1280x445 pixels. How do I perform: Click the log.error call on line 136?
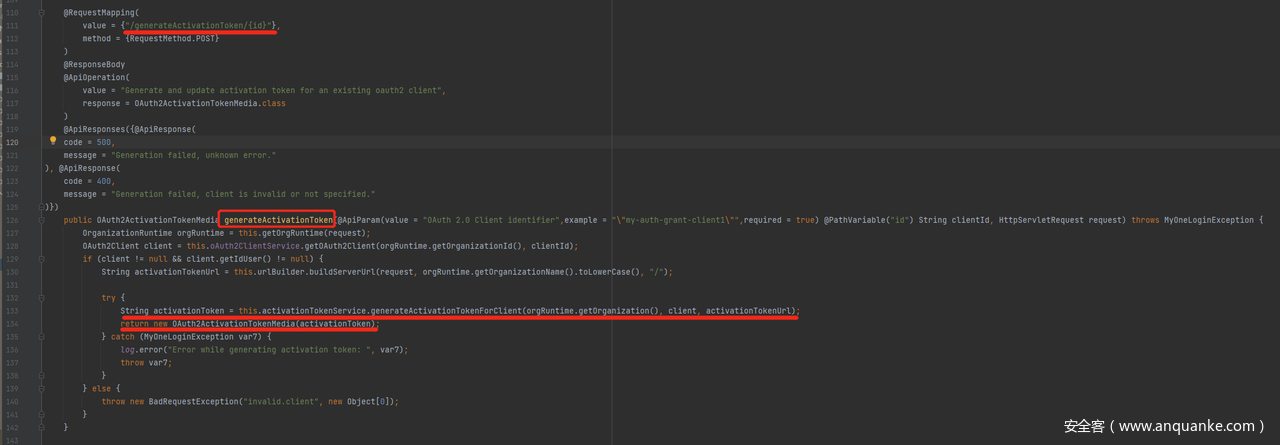pyautogui.click(x=146, y=350)
